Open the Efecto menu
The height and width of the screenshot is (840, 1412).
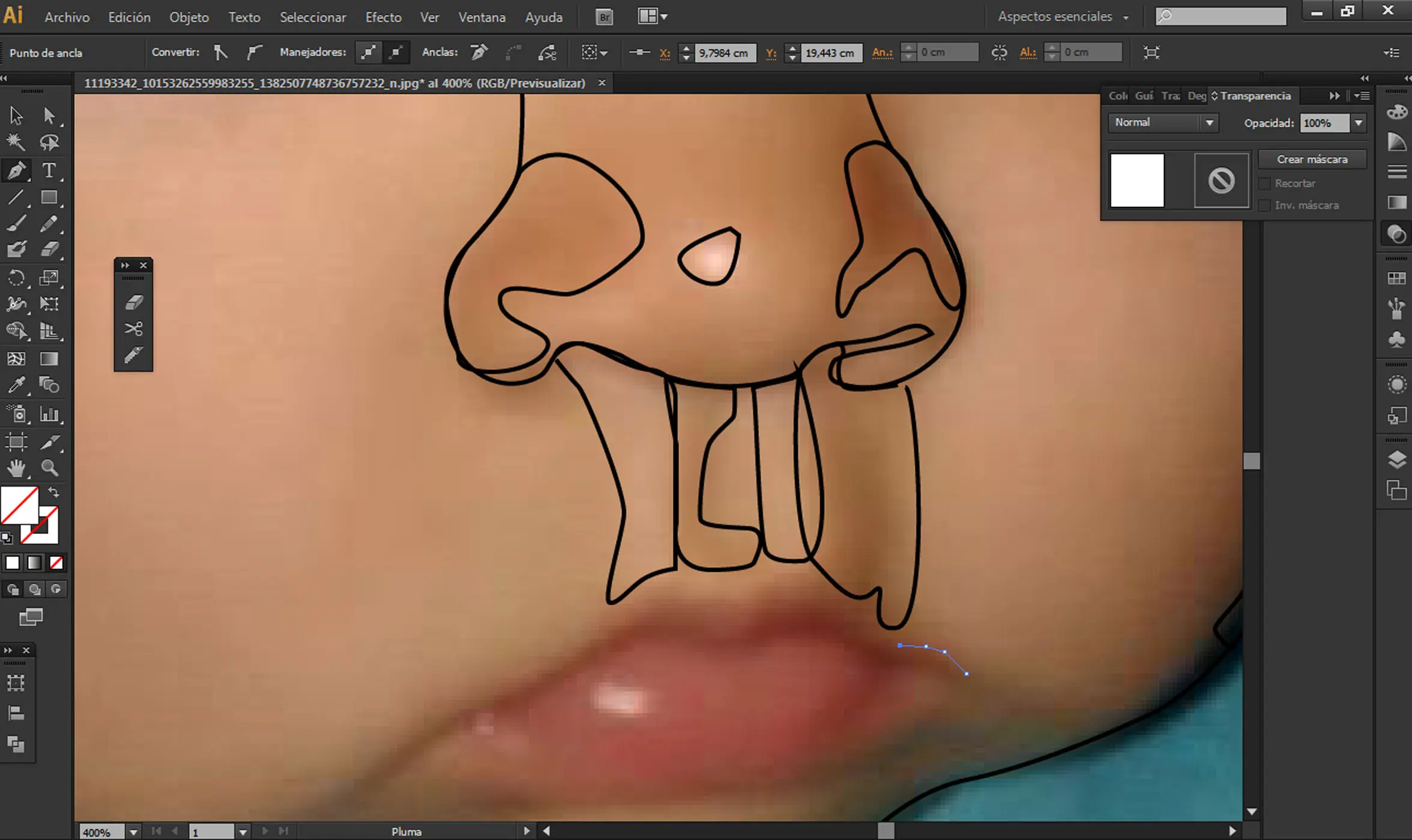click(384, 17)
